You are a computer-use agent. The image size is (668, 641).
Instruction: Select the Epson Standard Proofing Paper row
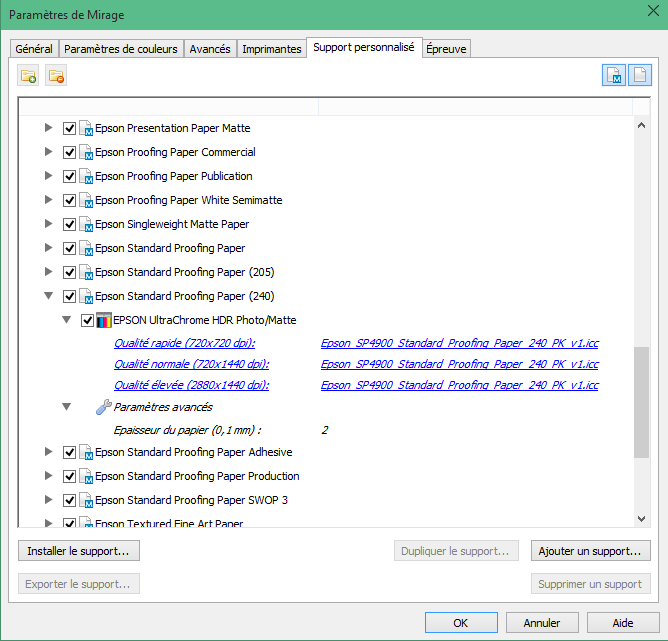(170, 248)
